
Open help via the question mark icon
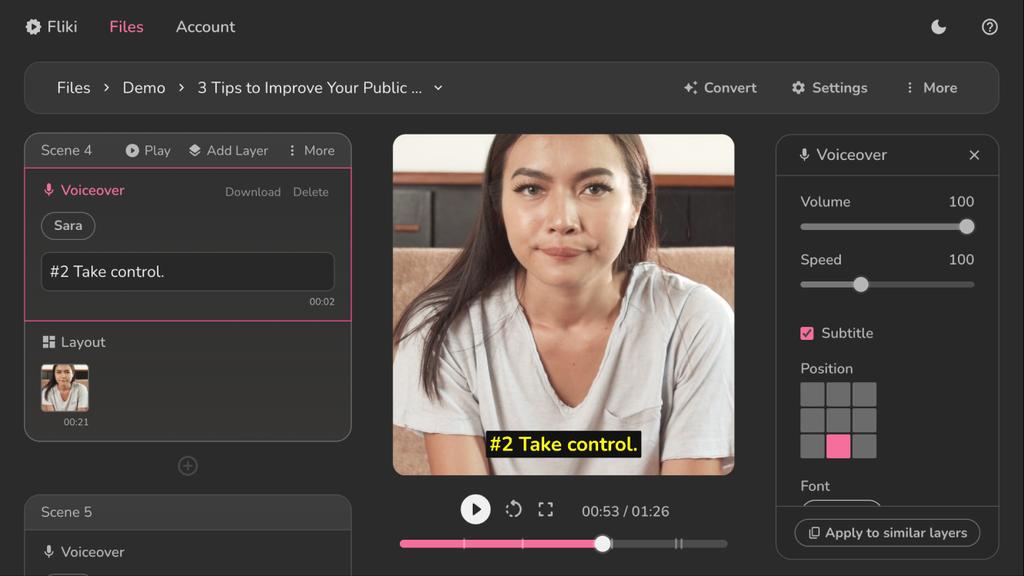click(989, 27)
